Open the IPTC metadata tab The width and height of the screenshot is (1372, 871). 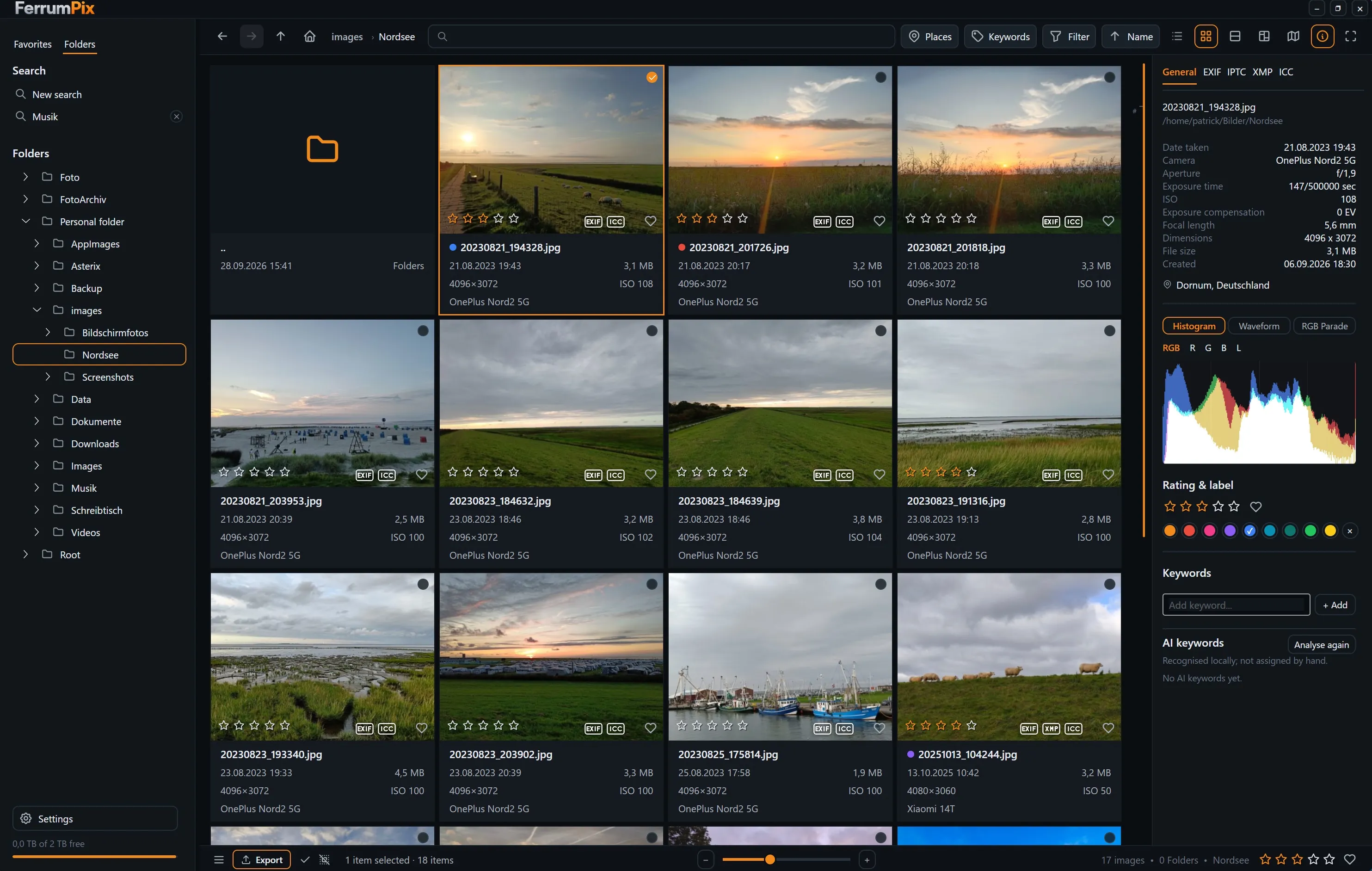tap(1236, 72)
